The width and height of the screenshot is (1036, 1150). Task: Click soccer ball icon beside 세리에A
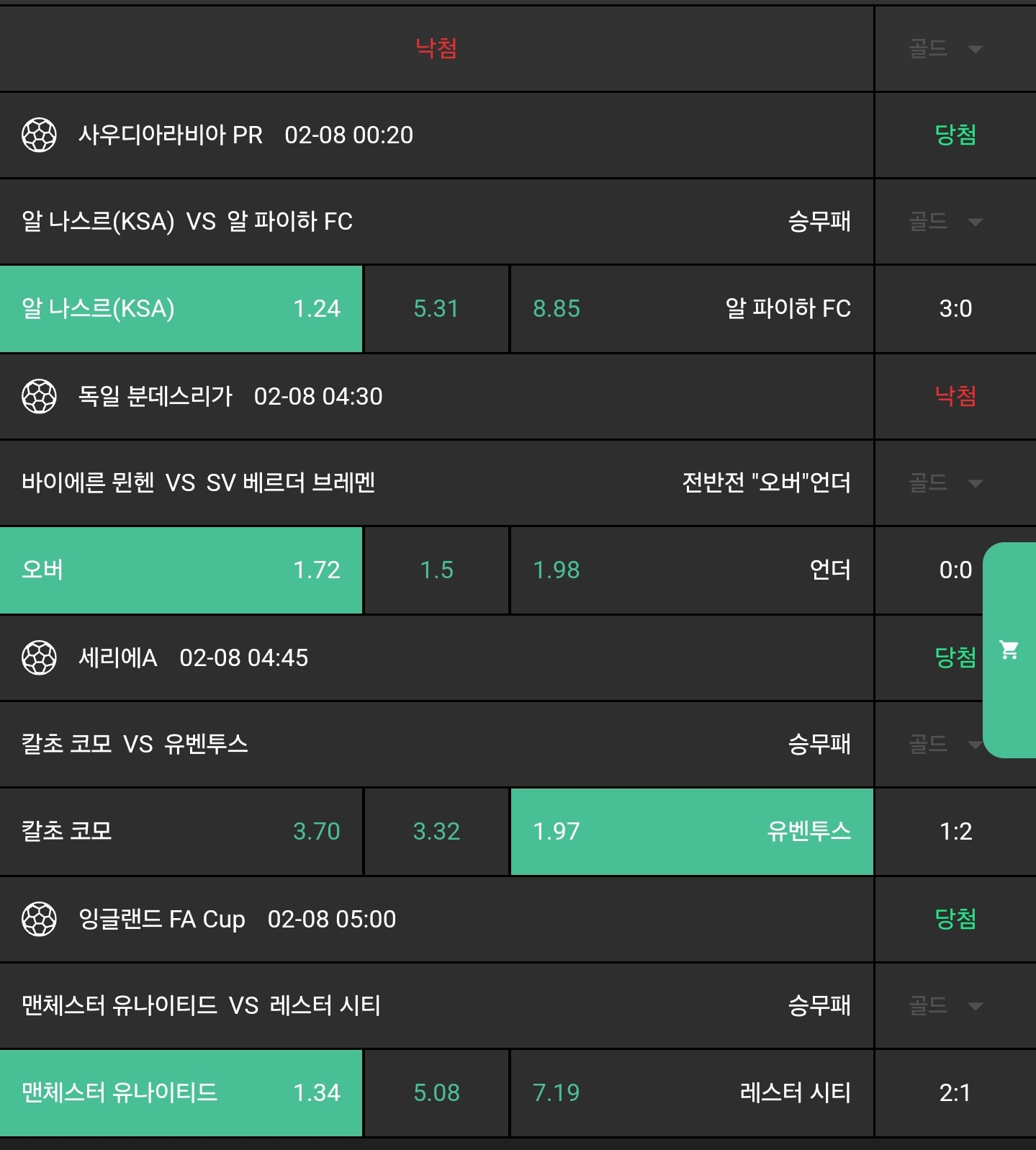tap(39, 657)
